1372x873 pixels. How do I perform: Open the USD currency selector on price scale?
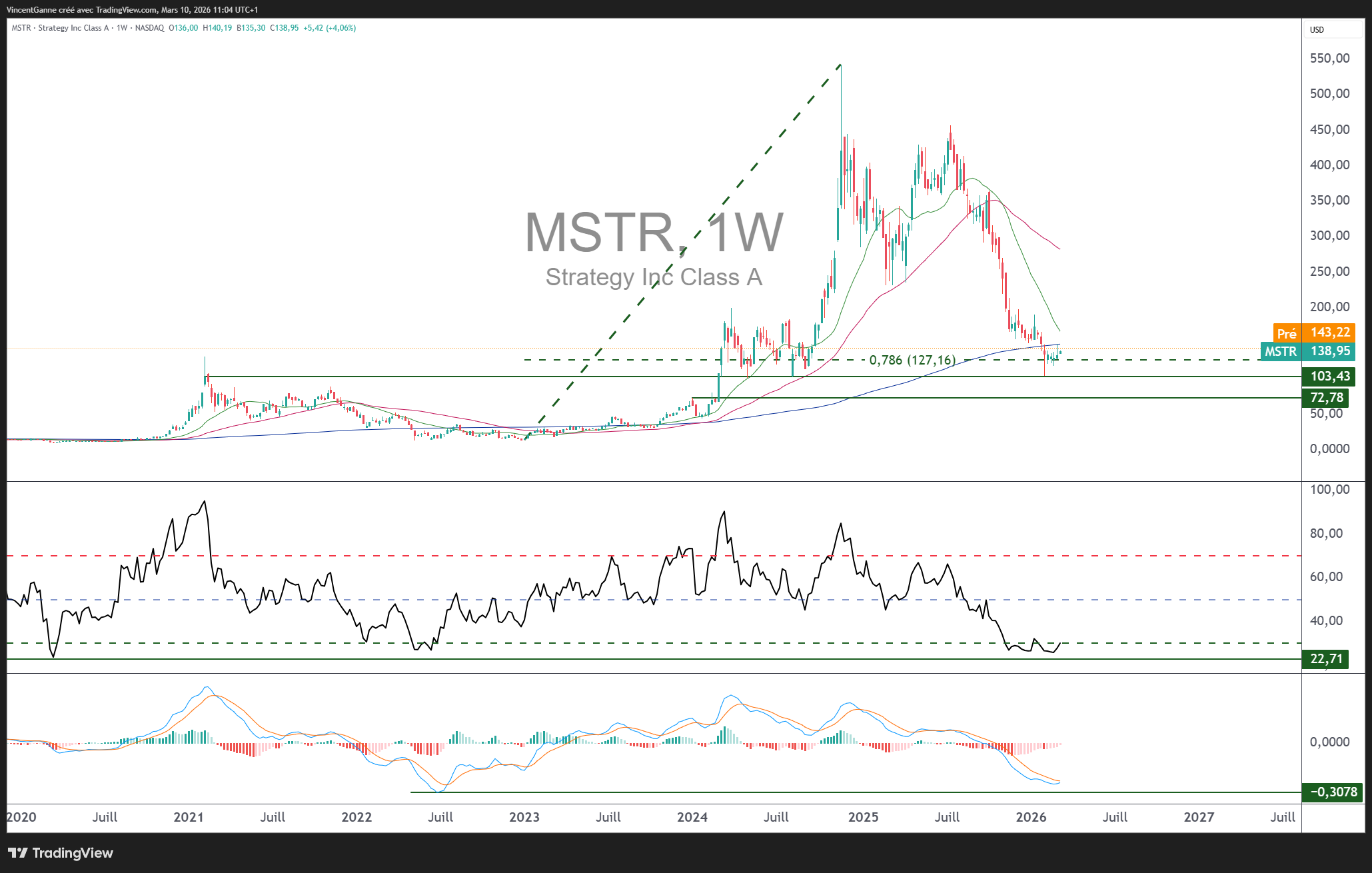point(1319,29)
